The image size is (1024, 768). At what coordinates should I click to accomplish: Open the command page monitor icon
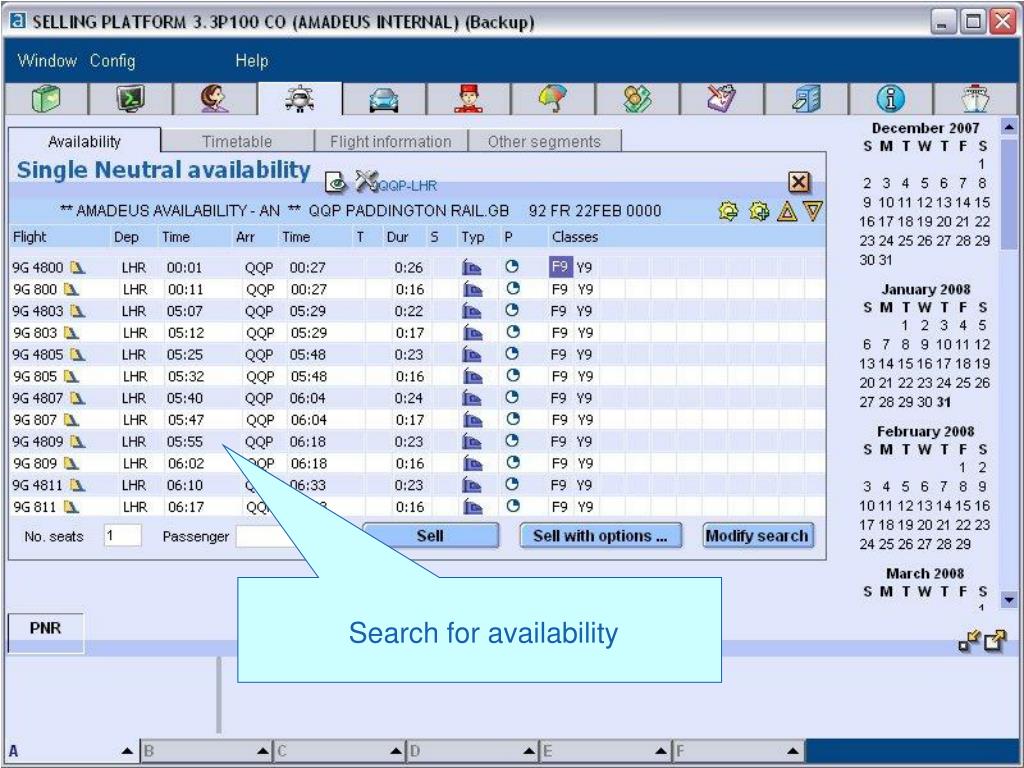[x=131, y=99]
